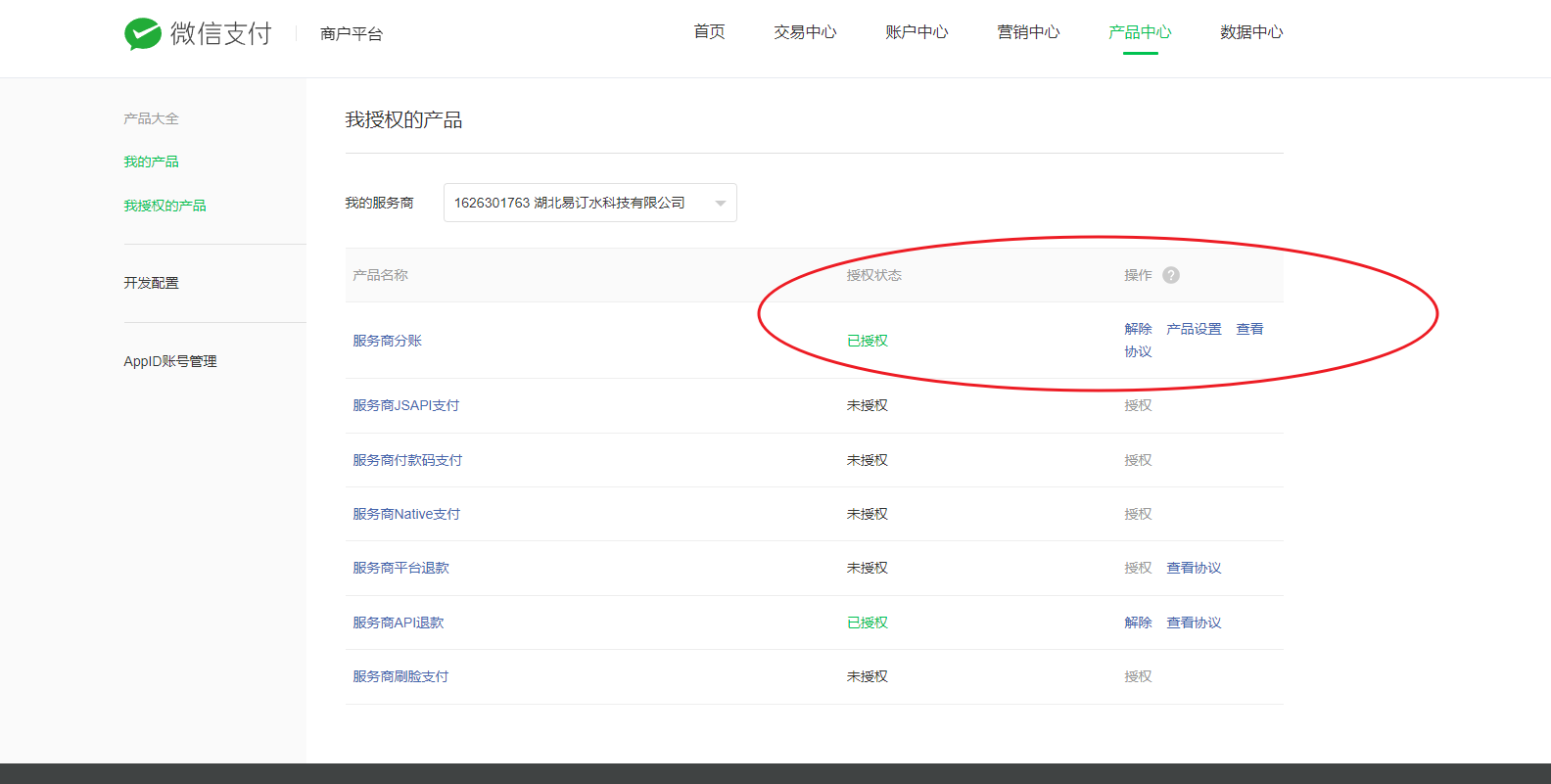Open 开发配置 in the sidebar
Viewport: 1551px width, 784px height.
tap(151, 283)
